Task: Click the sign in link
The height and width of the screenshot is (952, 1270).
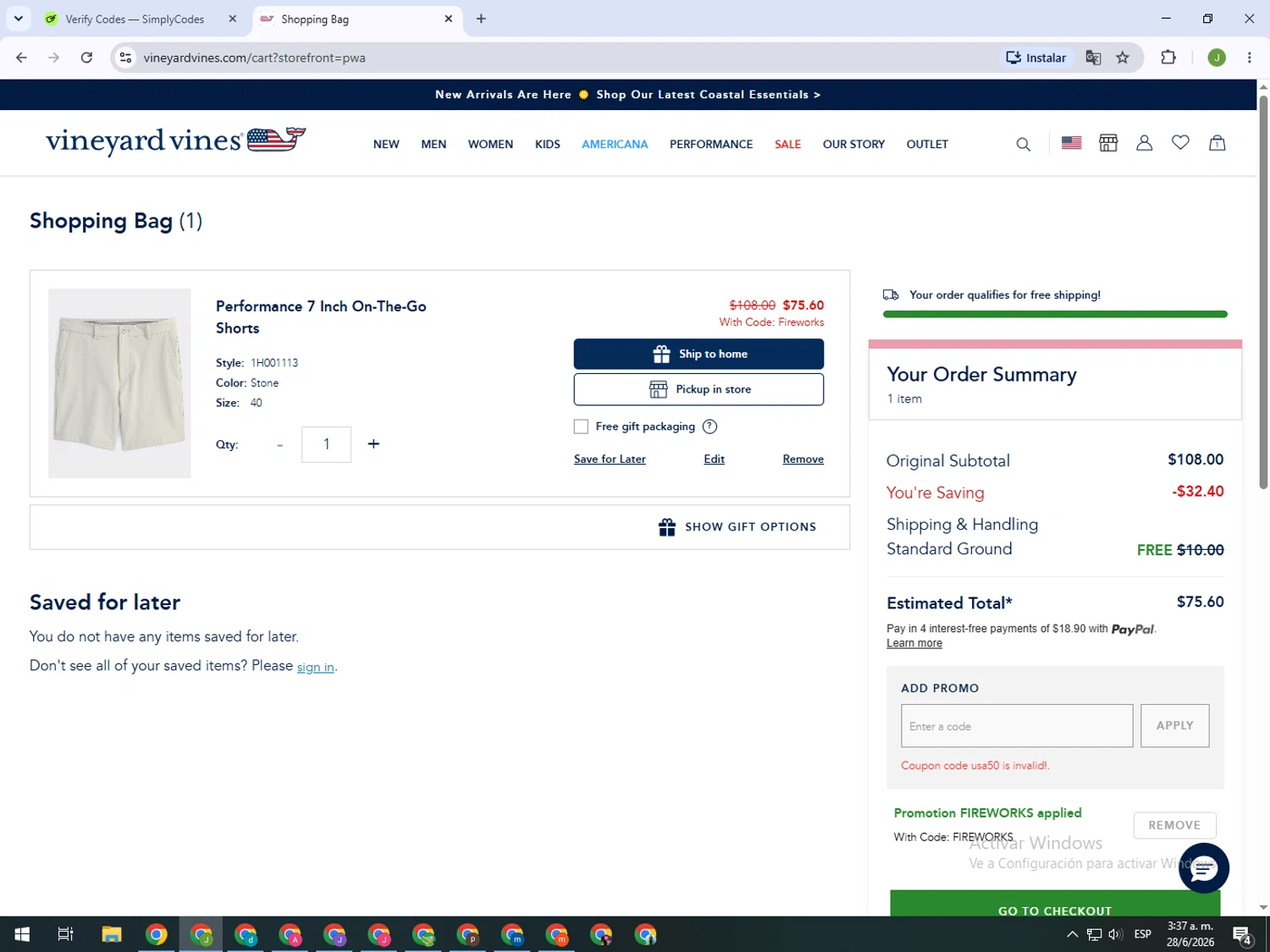Action: click(x=315, y=667)
